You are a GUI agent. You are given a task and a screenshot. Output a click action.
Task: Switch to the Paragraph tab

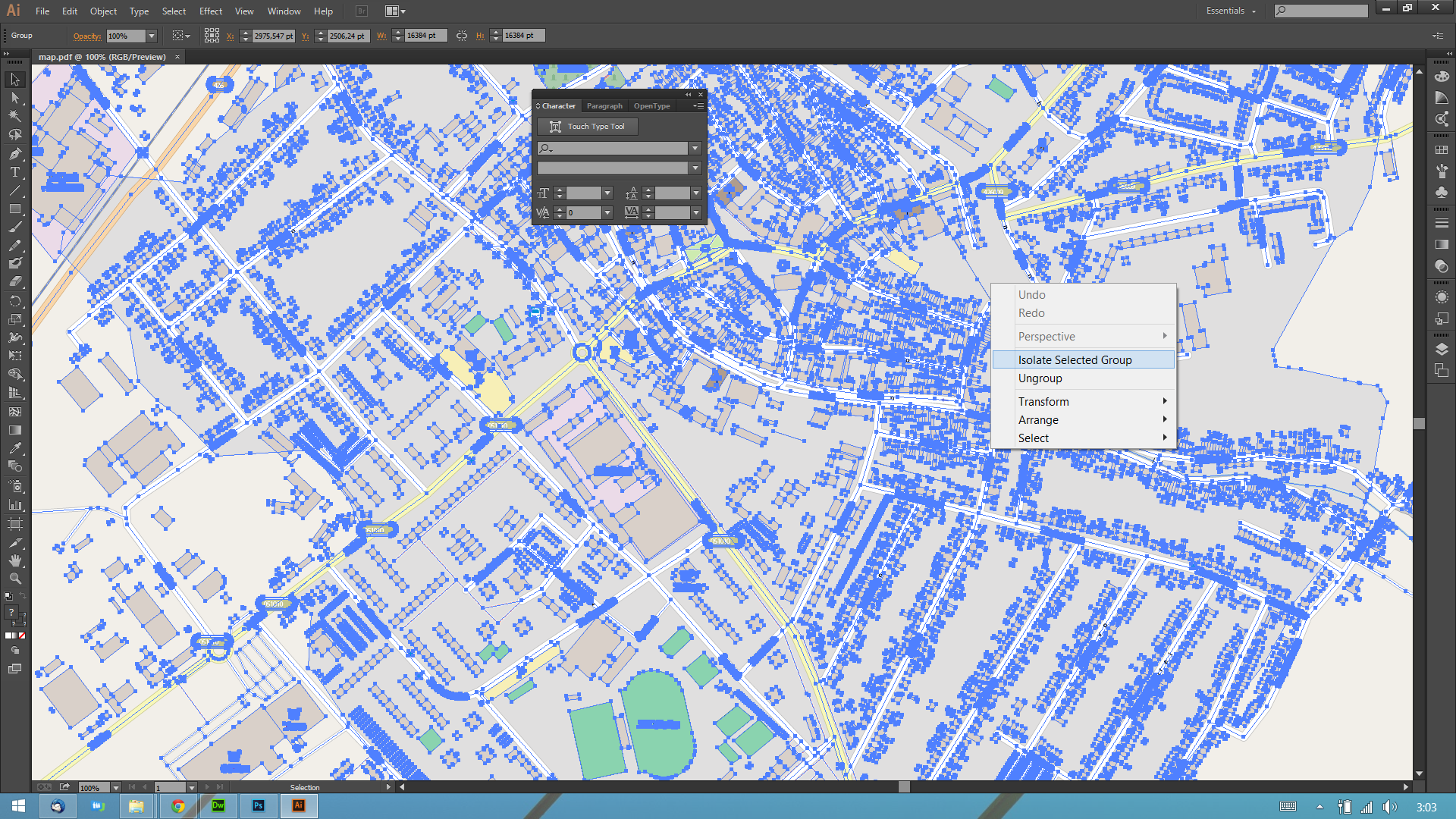tap(604, 106)
